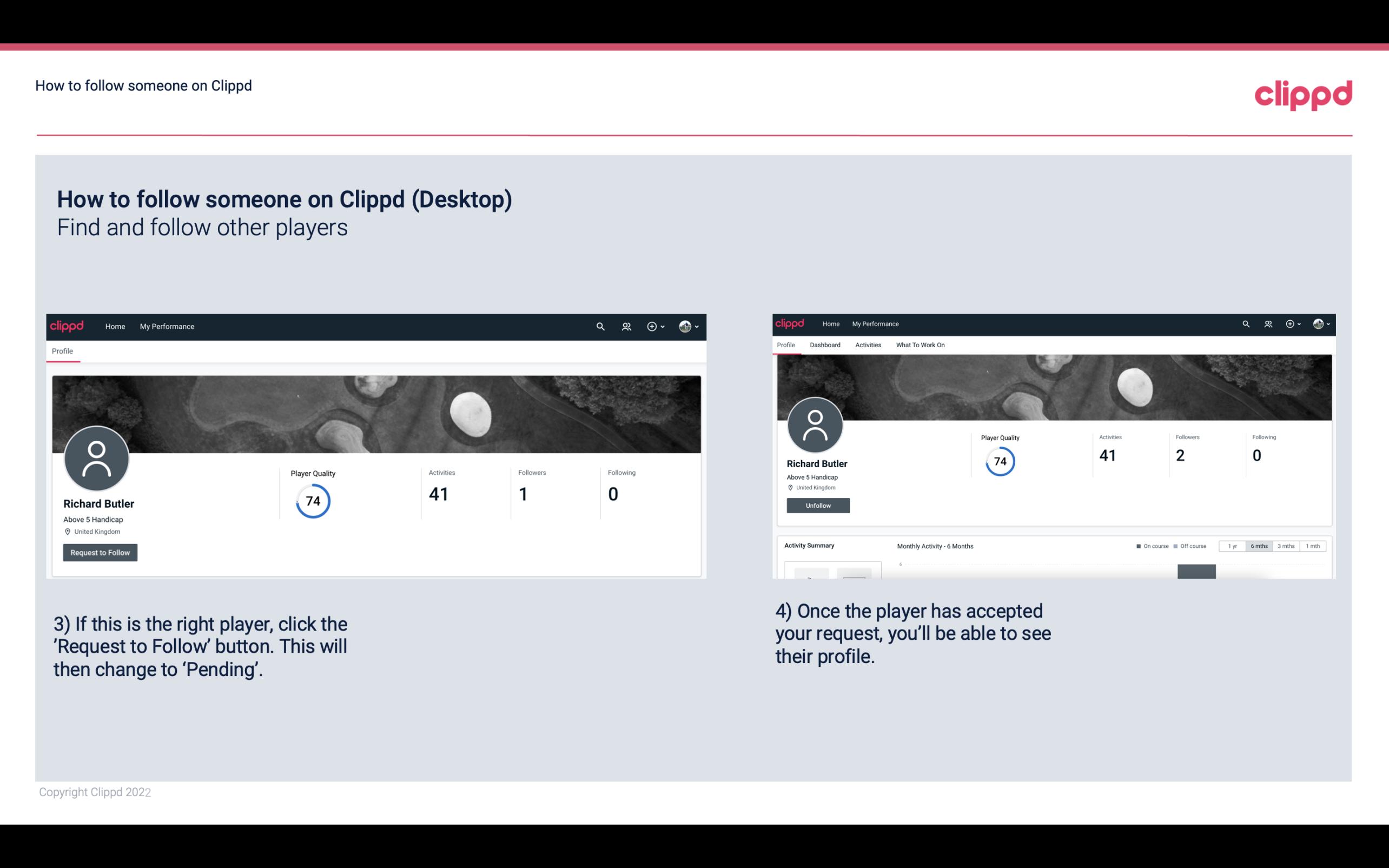Screen dimensions: 1389x868
Task: Select the '6 mths' time filter toggle
Action: [x=1259, y=546]
